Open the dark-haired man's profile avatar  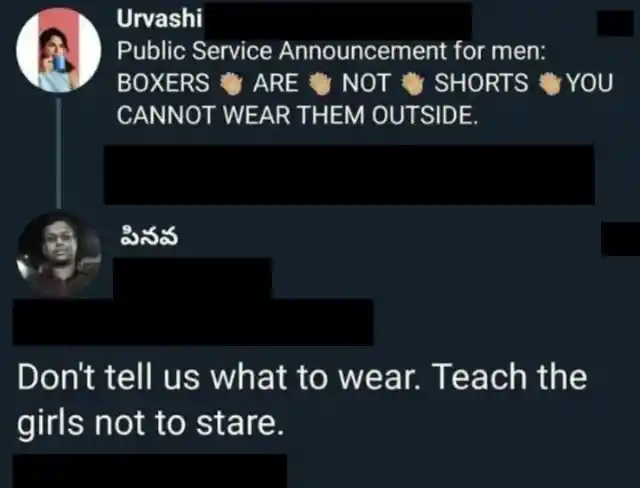59,254
